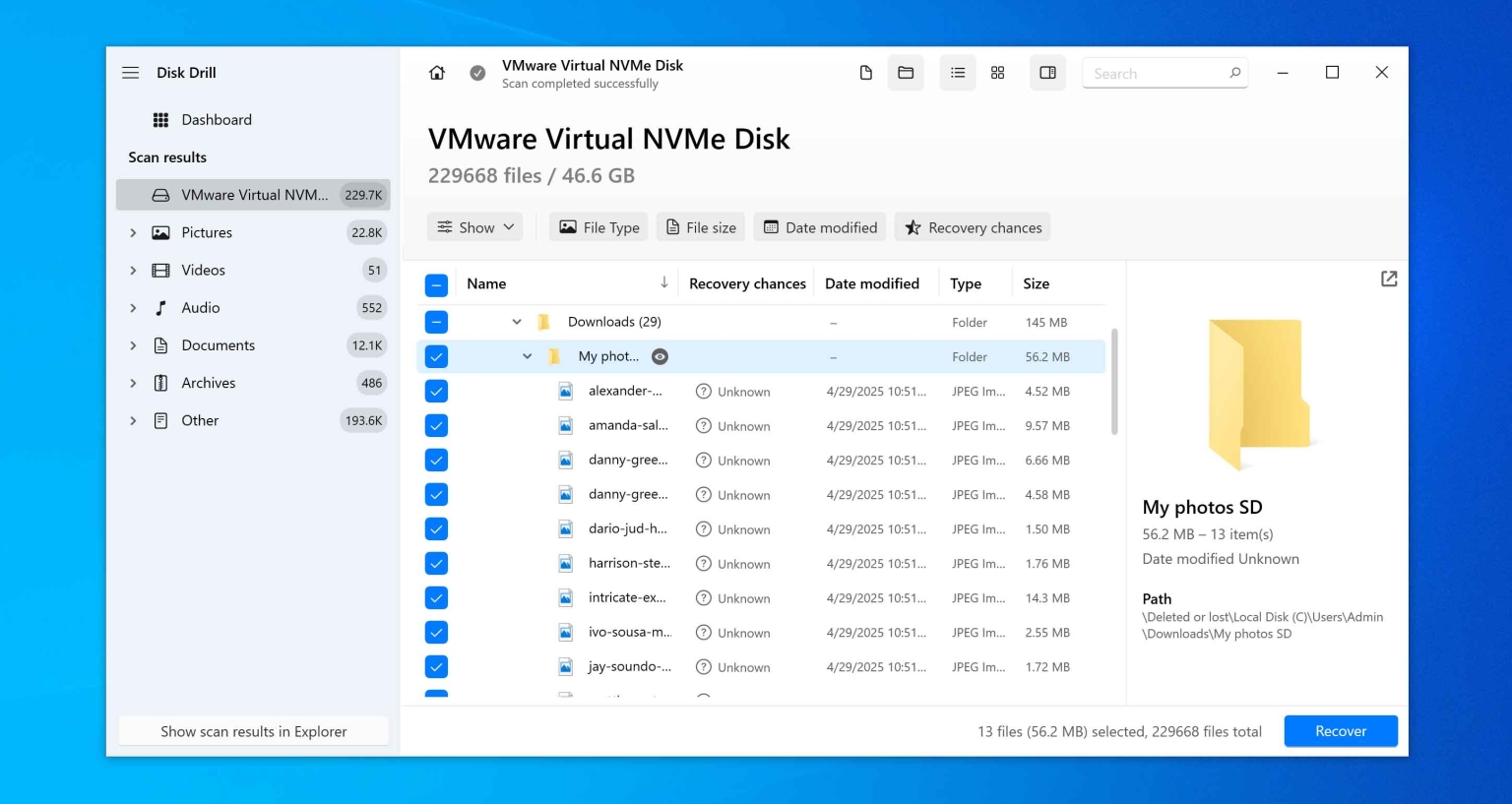Uncheck the Downloads folder checkbox
Image resolution: width=1512 pixels, height=804 pixels.
(x=436, y=321)
